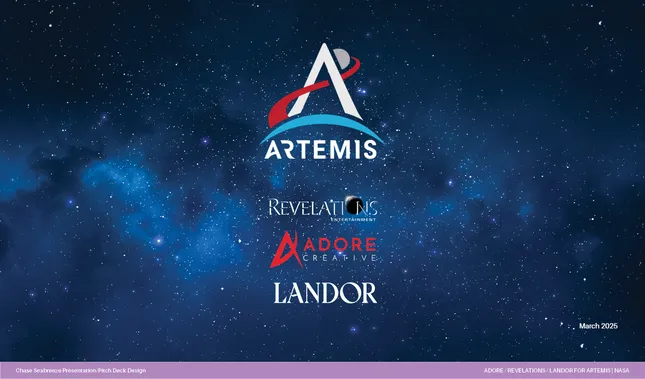Click the March 2025 date text

click(x=598, y=326)
